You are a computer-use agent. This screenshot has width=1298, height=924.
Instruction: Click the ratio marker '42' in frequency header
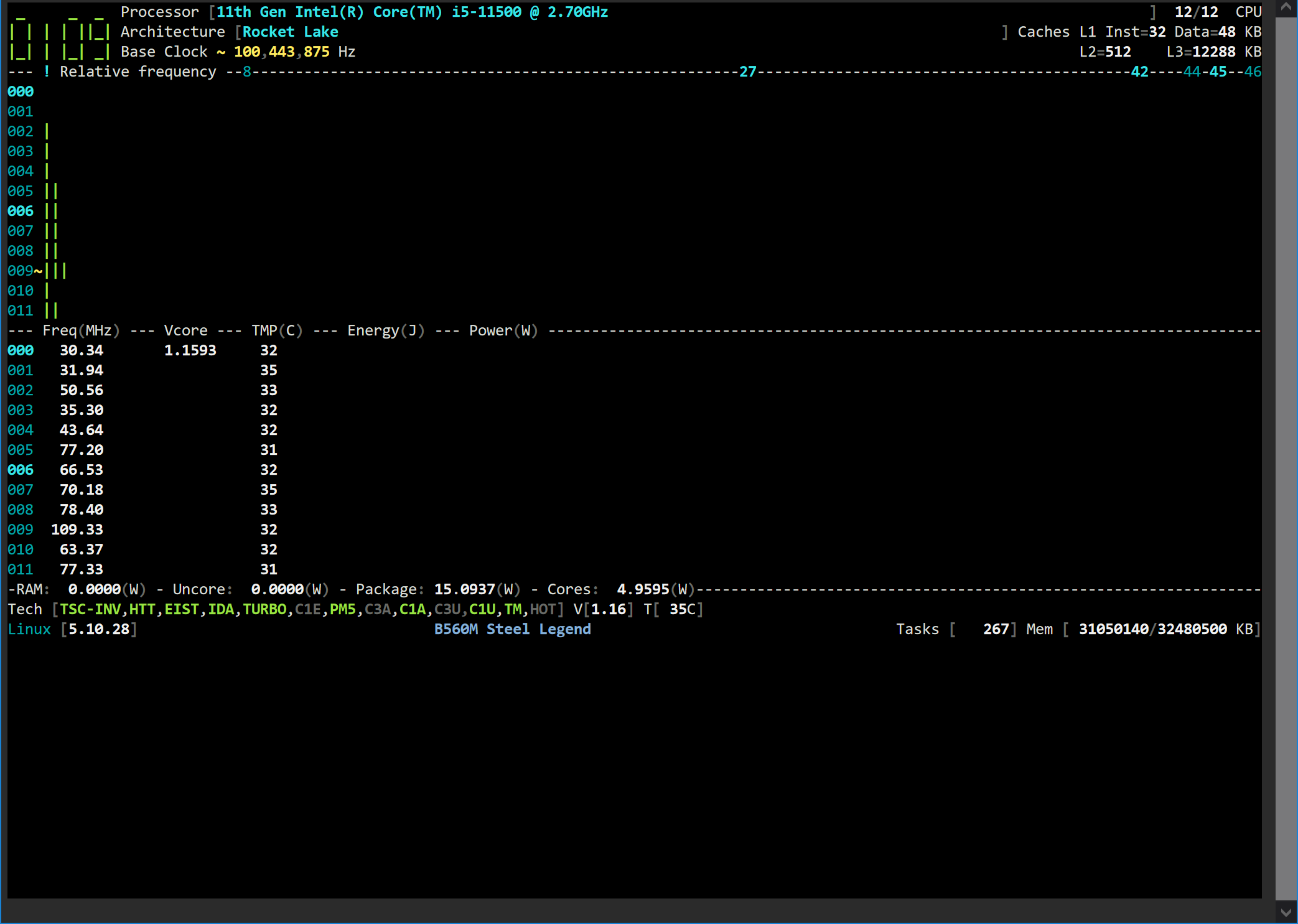(x=1139, y=72)
